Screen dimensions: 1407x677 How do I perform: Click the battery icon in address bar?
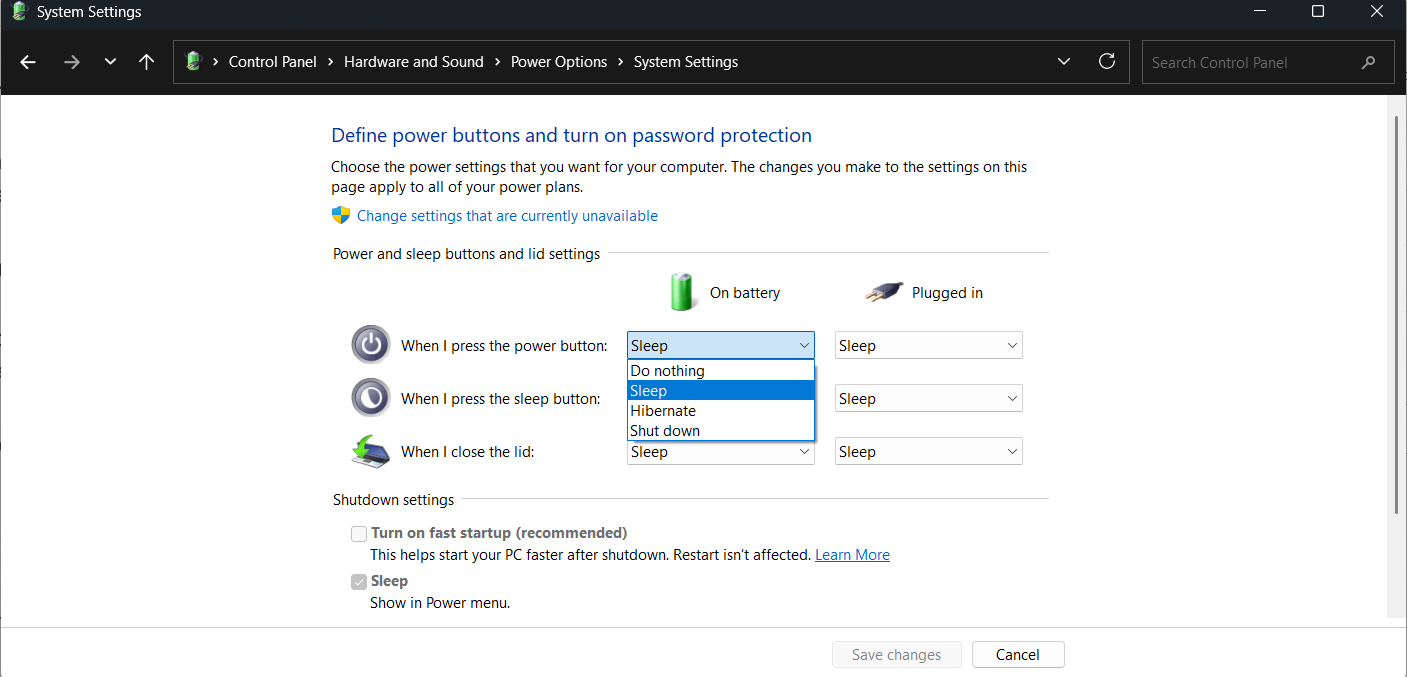[x=194, y=62]
